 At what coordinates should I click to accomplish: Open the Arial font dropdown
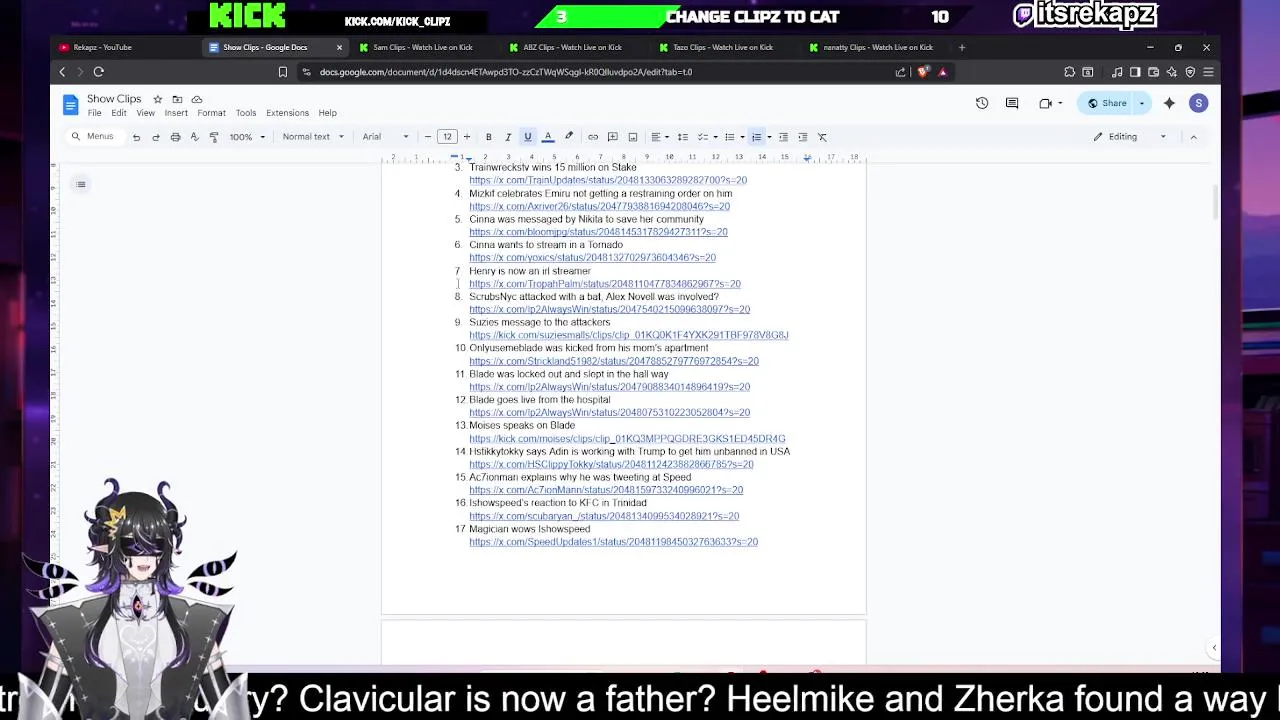coord(385,137)
